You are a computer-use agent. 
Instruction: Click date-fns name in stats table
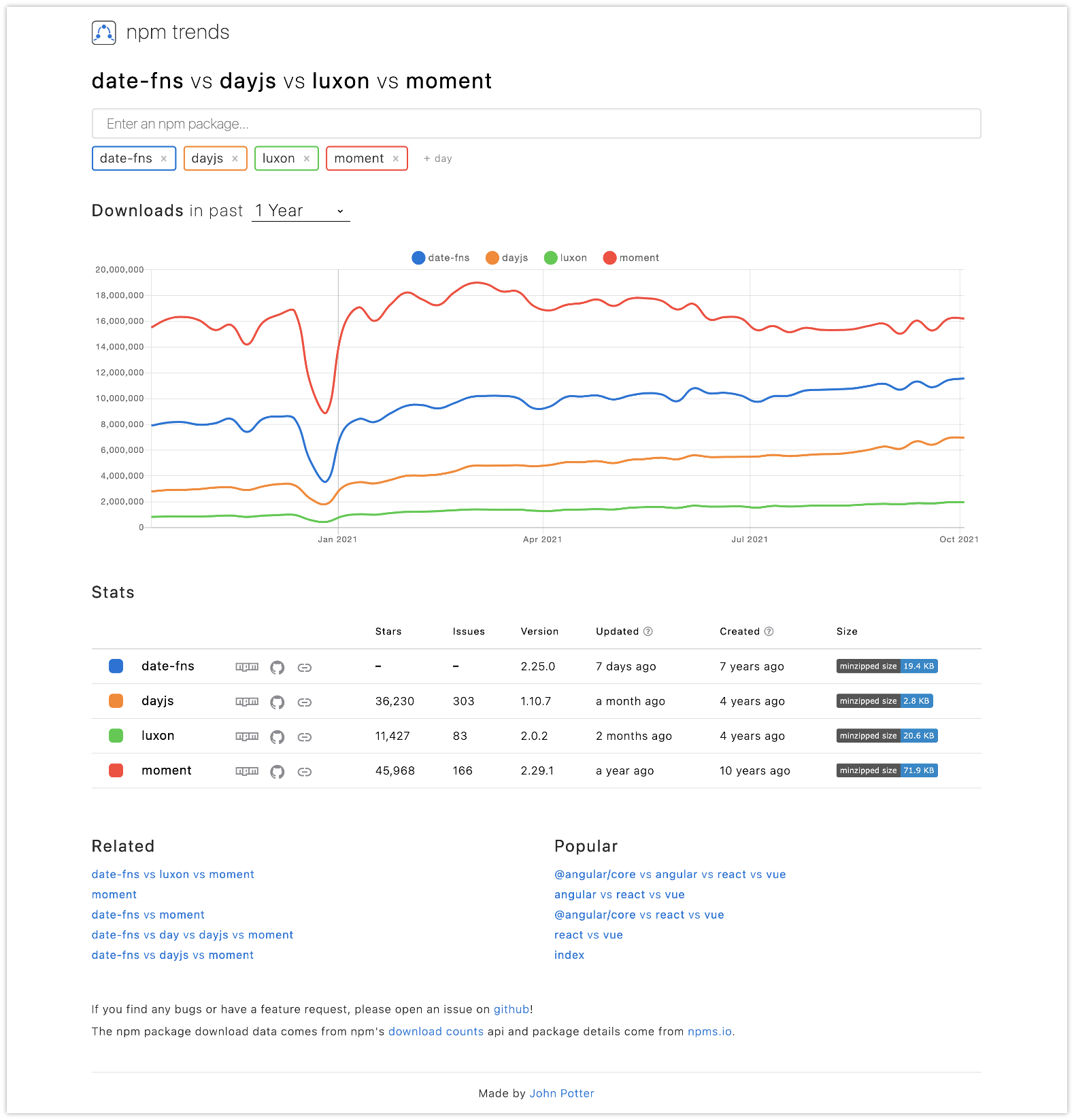[x=168, y=666]
